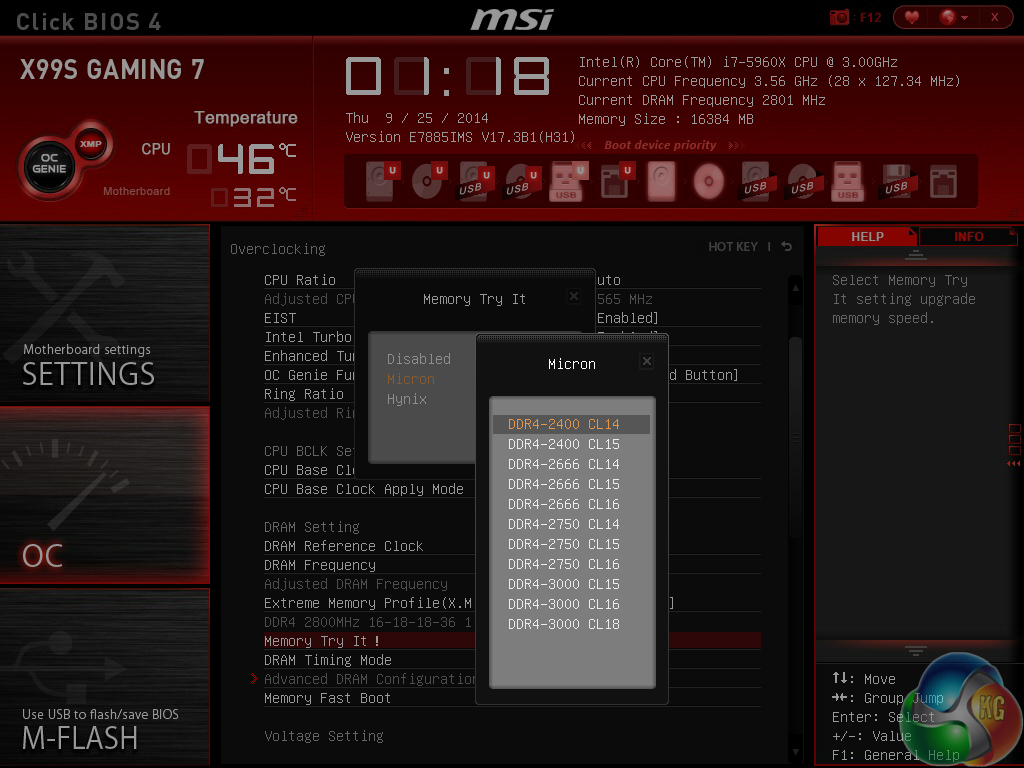The width and height of the screenshot is (1024, 768).
Task: Choose Hynix in Memory Try It list
Action: pyautogui.click(x=407, y=399)
